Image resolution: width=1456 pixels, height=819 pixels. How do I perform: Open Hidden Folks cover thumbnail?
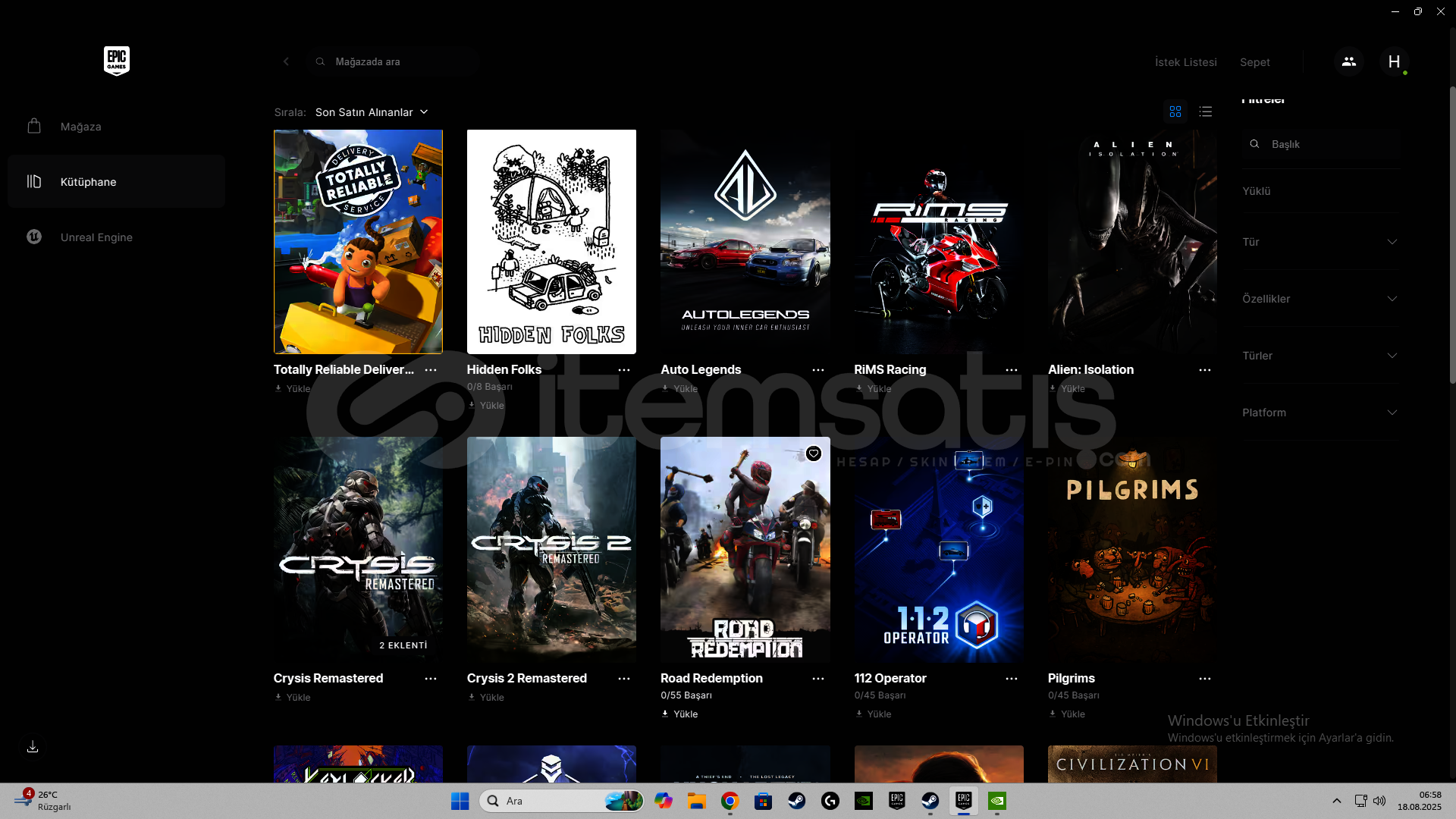551,242
